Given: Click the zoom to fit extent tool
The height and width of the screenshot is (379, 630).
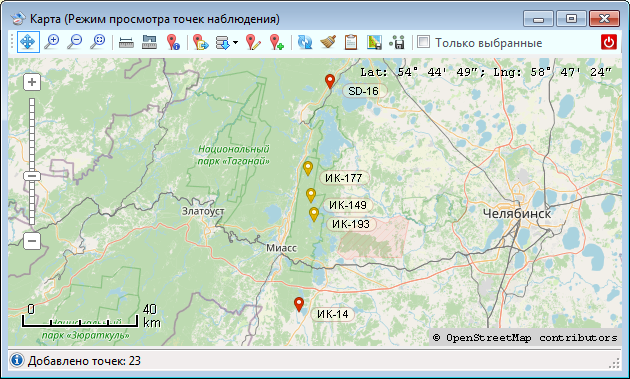Looking at the screenshot, I should pyautogui.click(x=98, y=42).
